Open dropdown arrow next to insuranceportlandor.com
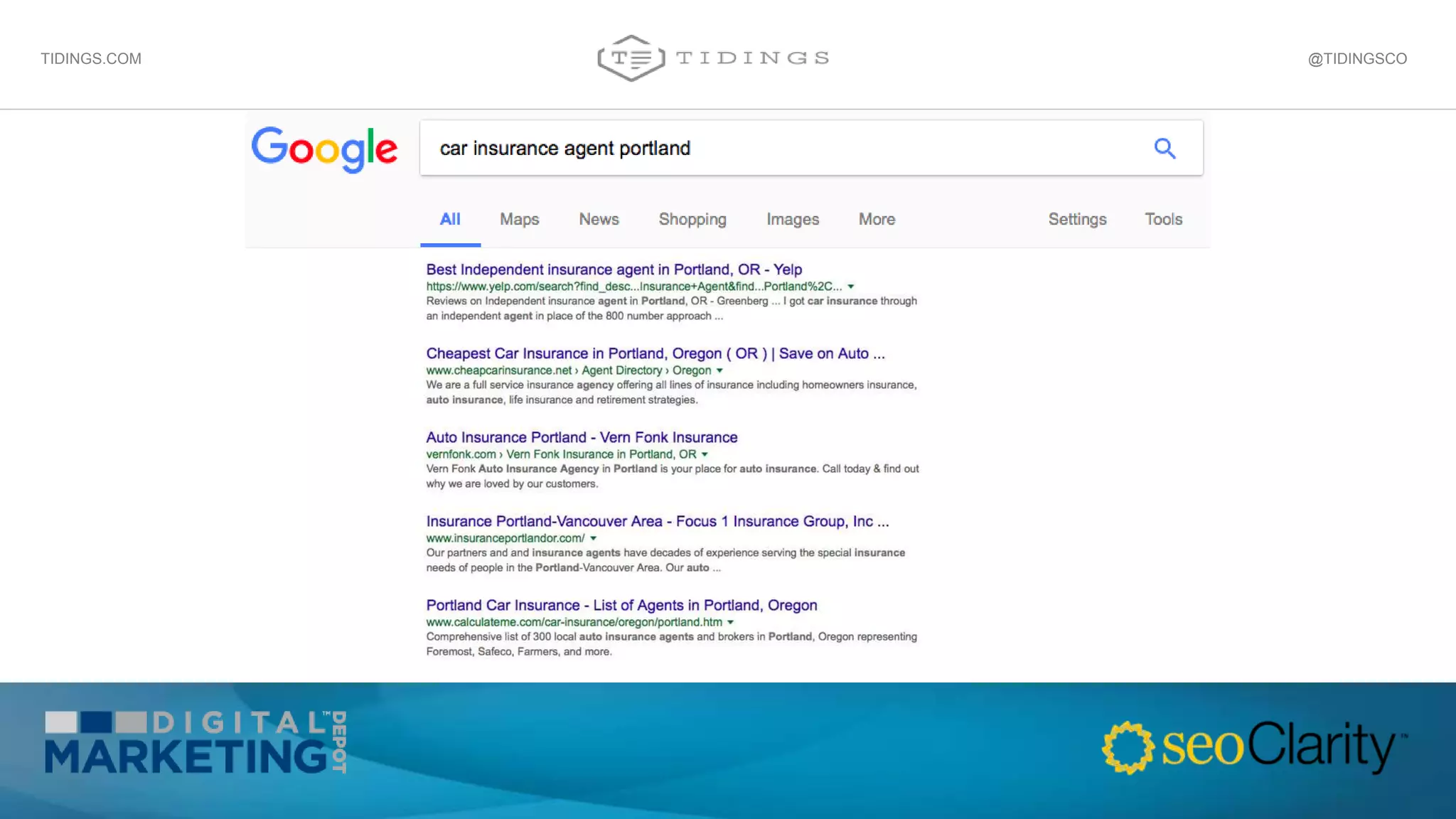 pos(593,538)
